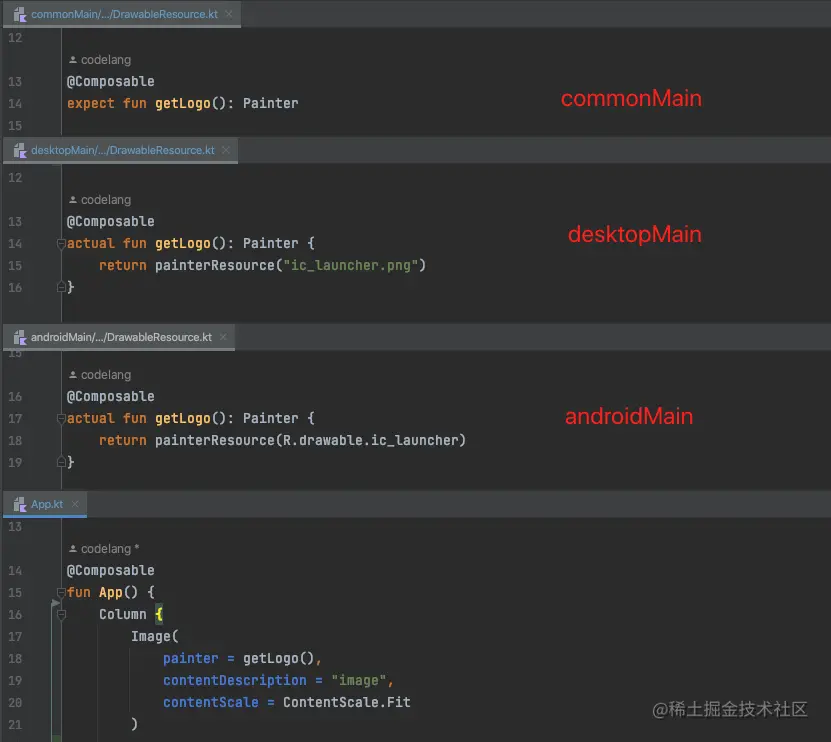The height and width of the screenshot is (742, 831).
Task: Collapse the desktopMain actual getLogo function fold
Action: (x=61, y=243)
